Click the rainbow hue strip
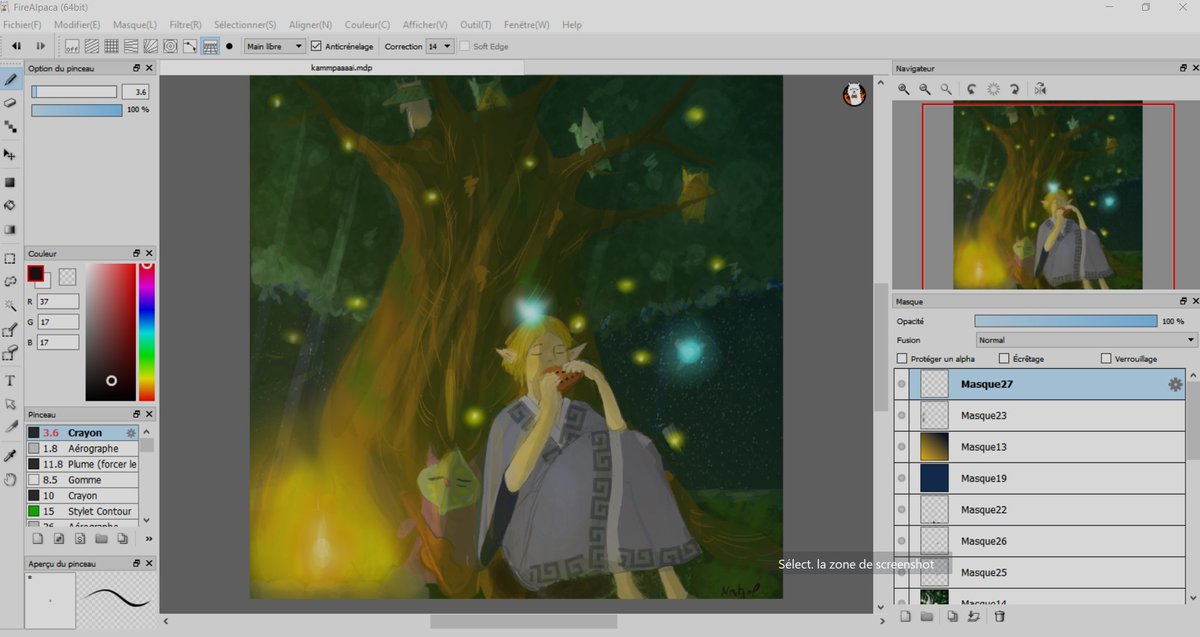Viewport: 1200px width, 637px height. [147, 332]
